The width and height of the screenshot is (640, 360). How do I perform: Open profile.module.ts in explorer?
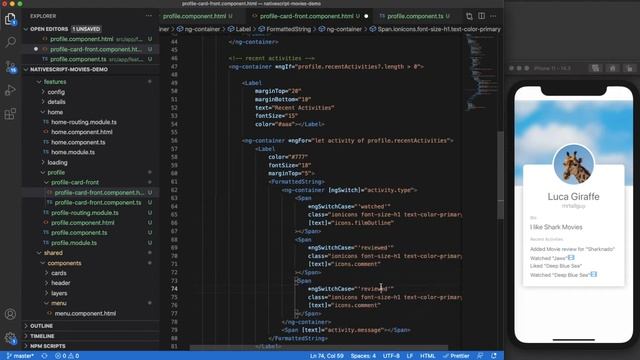point(74,243)
